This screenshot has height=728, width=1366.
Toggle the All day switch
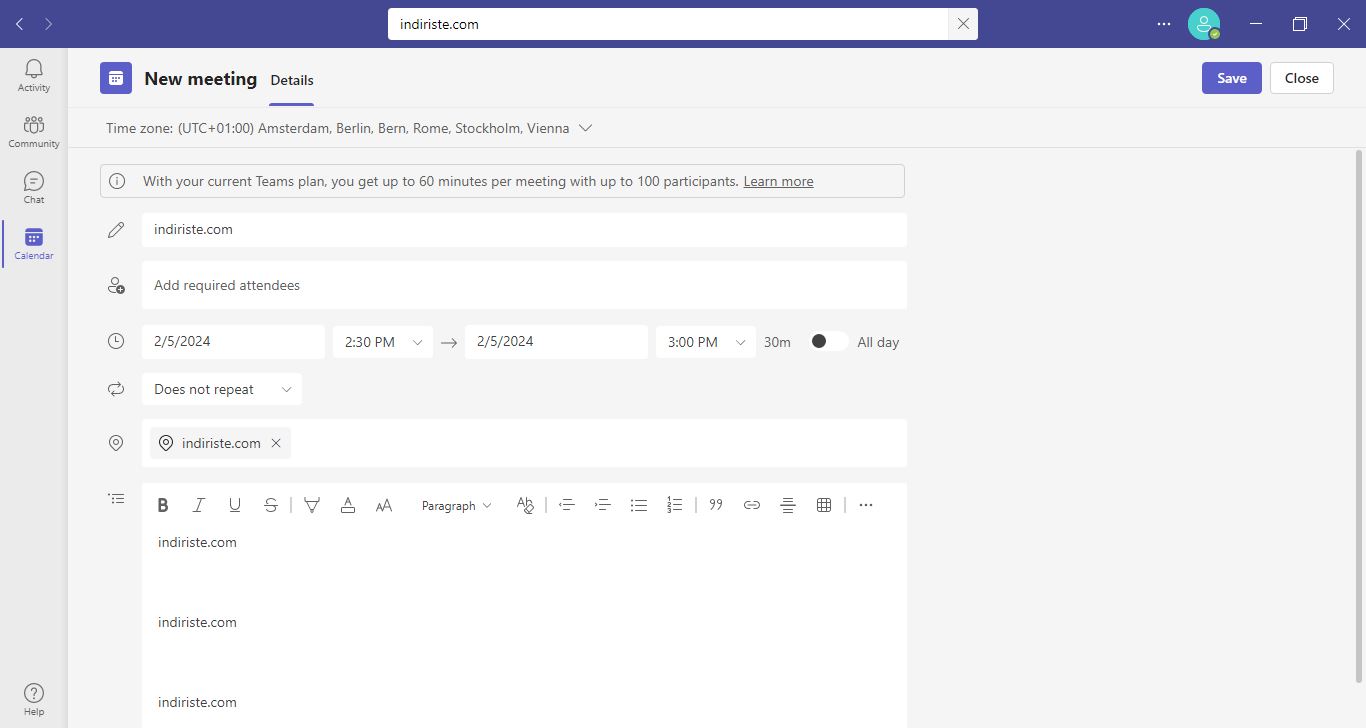[x=829, y=341]
